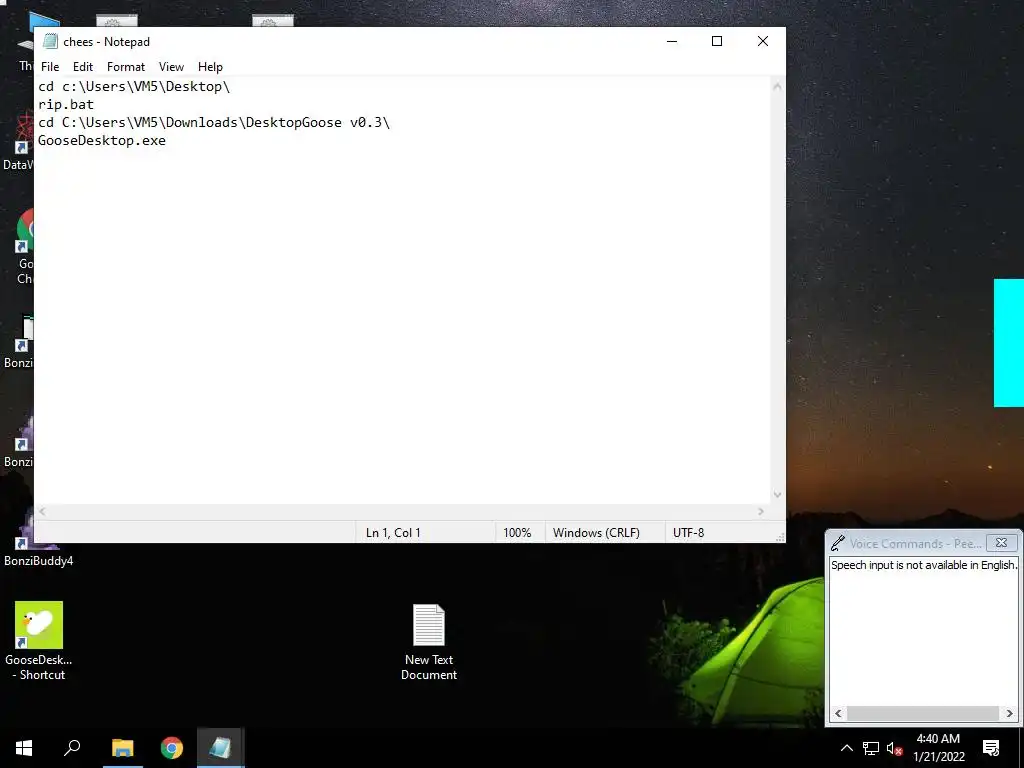Open the clock and date flyout

pos(938,748)
